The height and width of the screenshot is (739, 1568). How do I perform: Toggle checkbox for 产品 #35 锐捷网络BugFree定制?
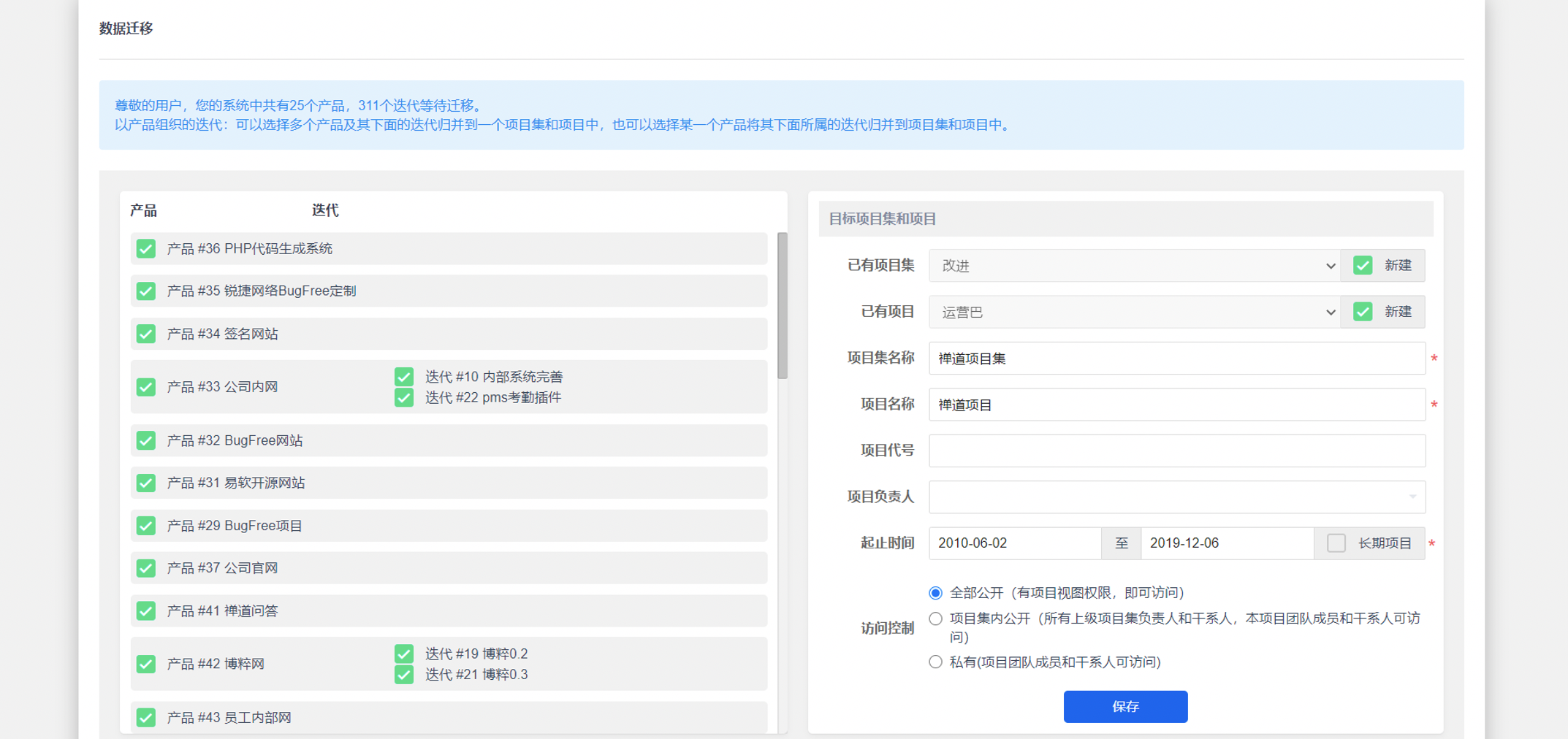click(x=146, y=291)
